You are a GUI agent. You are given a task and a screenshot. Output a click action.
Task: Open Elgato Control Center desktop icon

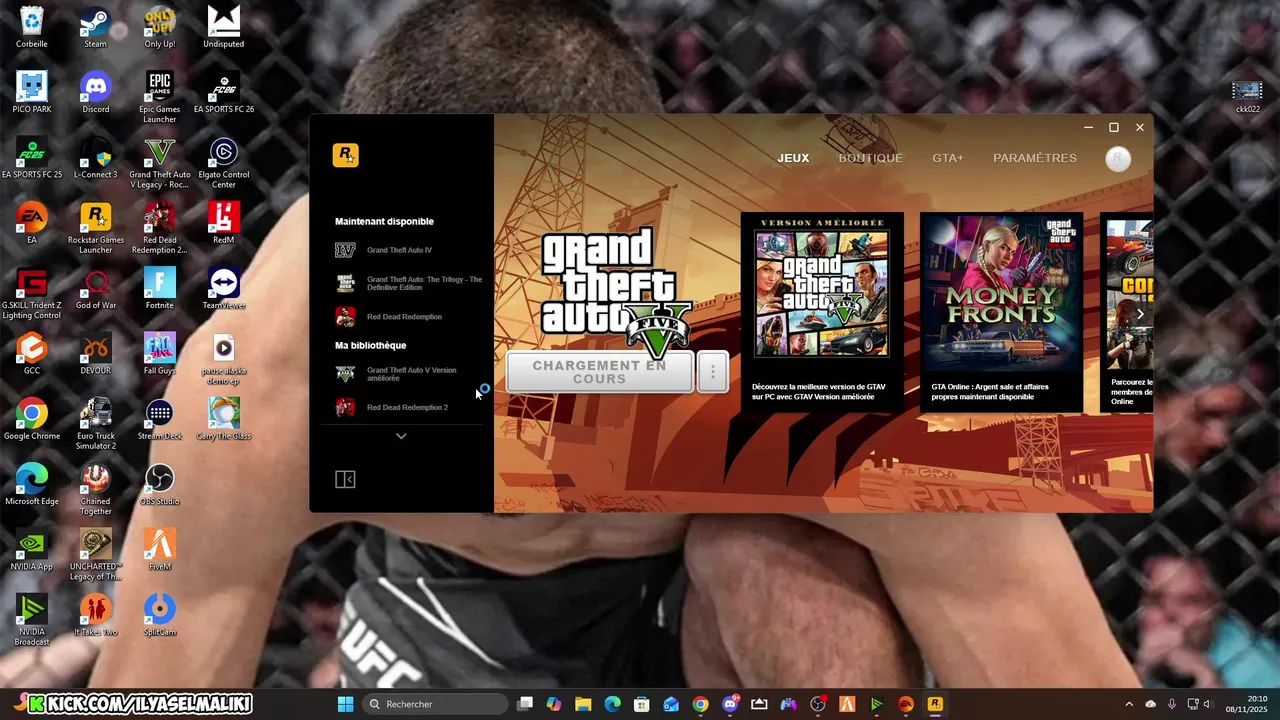224,162
